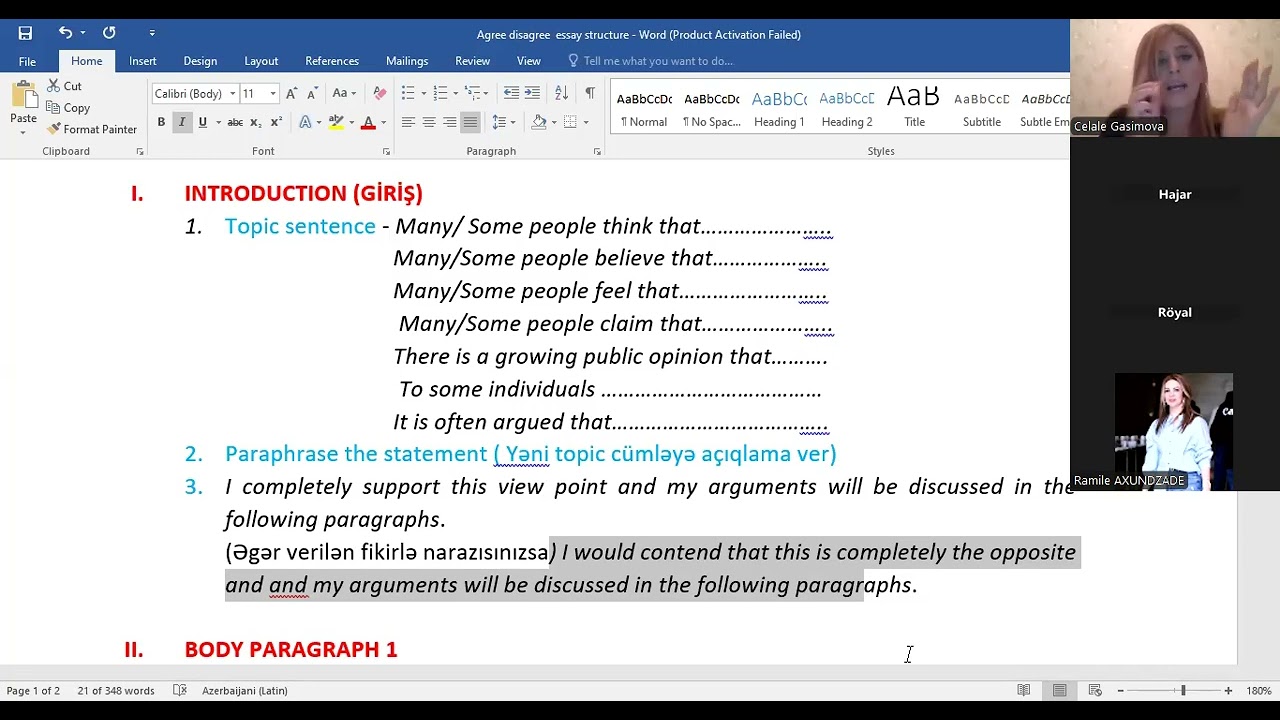This screenshot has width=1280, height=720.
Task: Open the font color dropdown arrow
Action: click(x=383, y=122)
